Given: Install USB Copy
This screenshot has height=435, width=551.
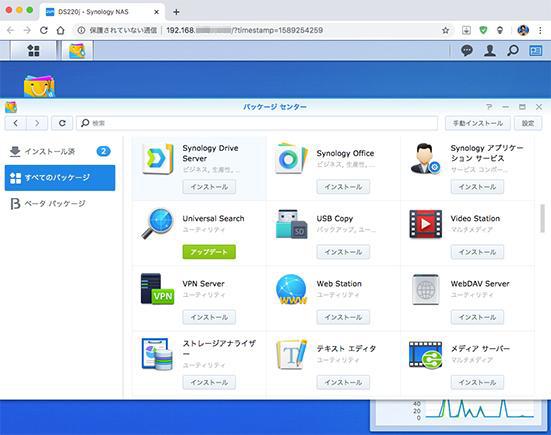Looking at the screenshot, I should (343, 252).
